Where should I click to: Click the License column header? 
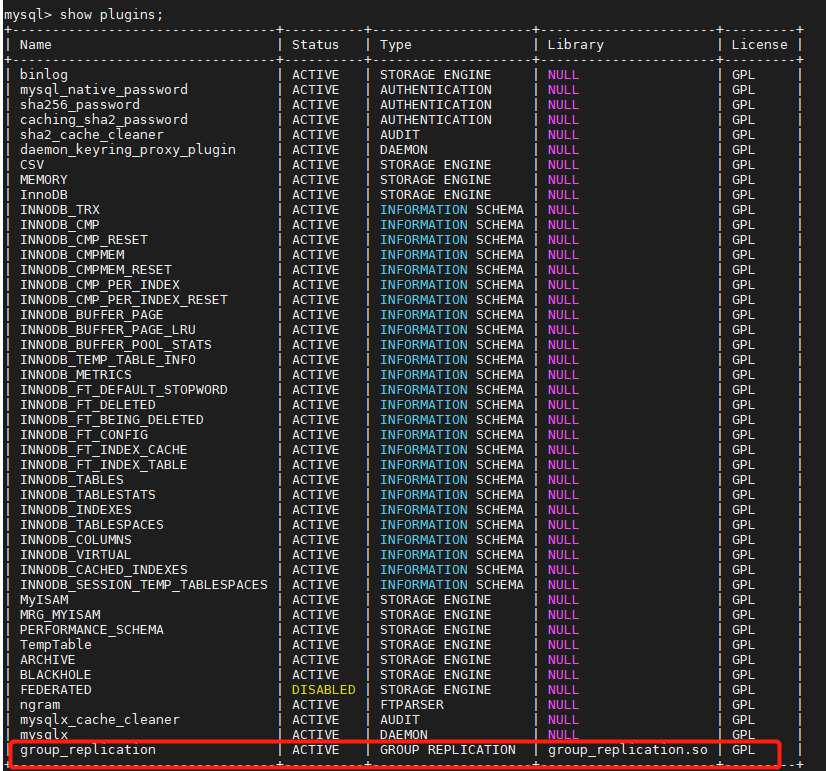[759, 44]
